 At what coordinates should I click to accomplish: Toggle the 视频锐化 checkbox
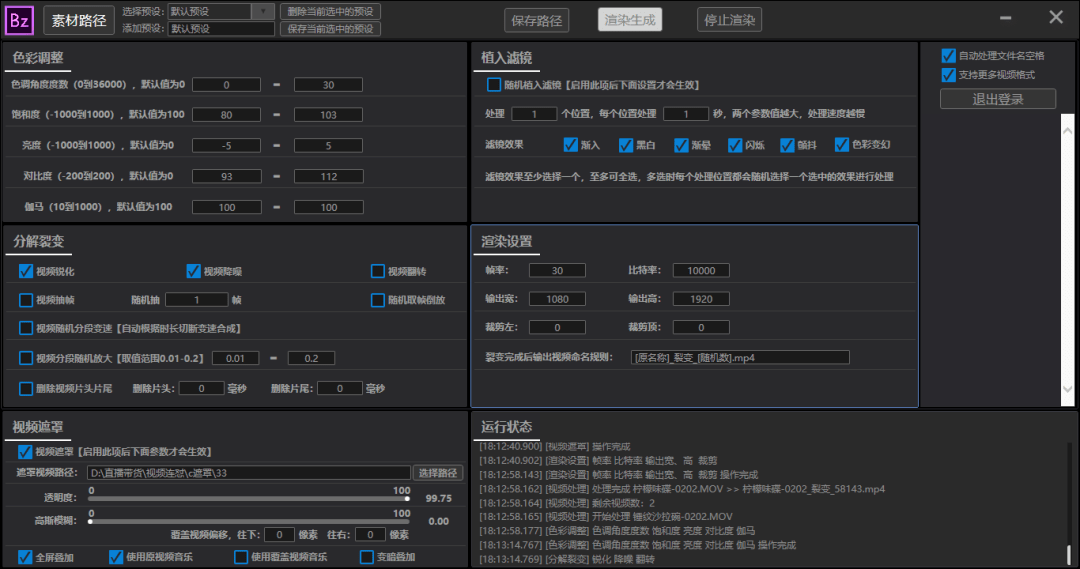[25, 271]
